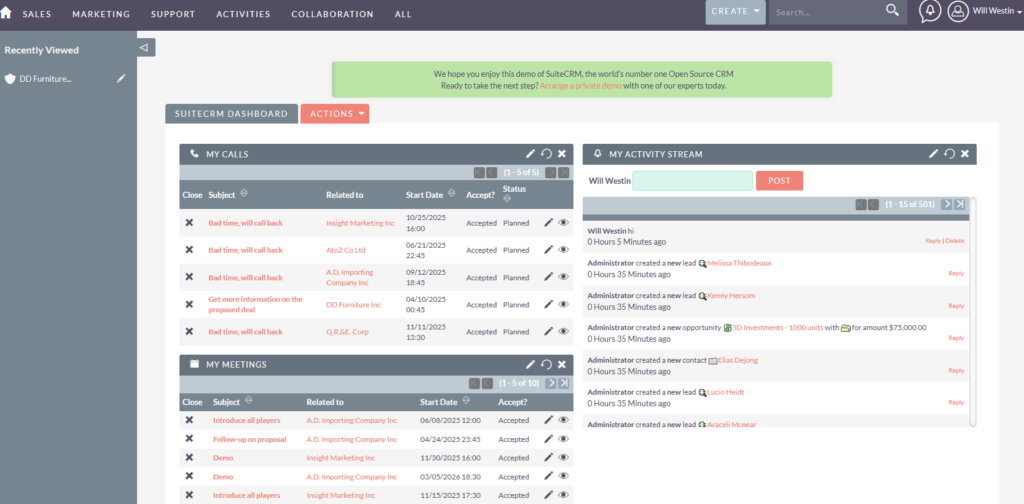Viewport: 1024px width, 504px height.
Task: View details of 03/05/2026 Demo meeting
Action: (x=564, y=477)
